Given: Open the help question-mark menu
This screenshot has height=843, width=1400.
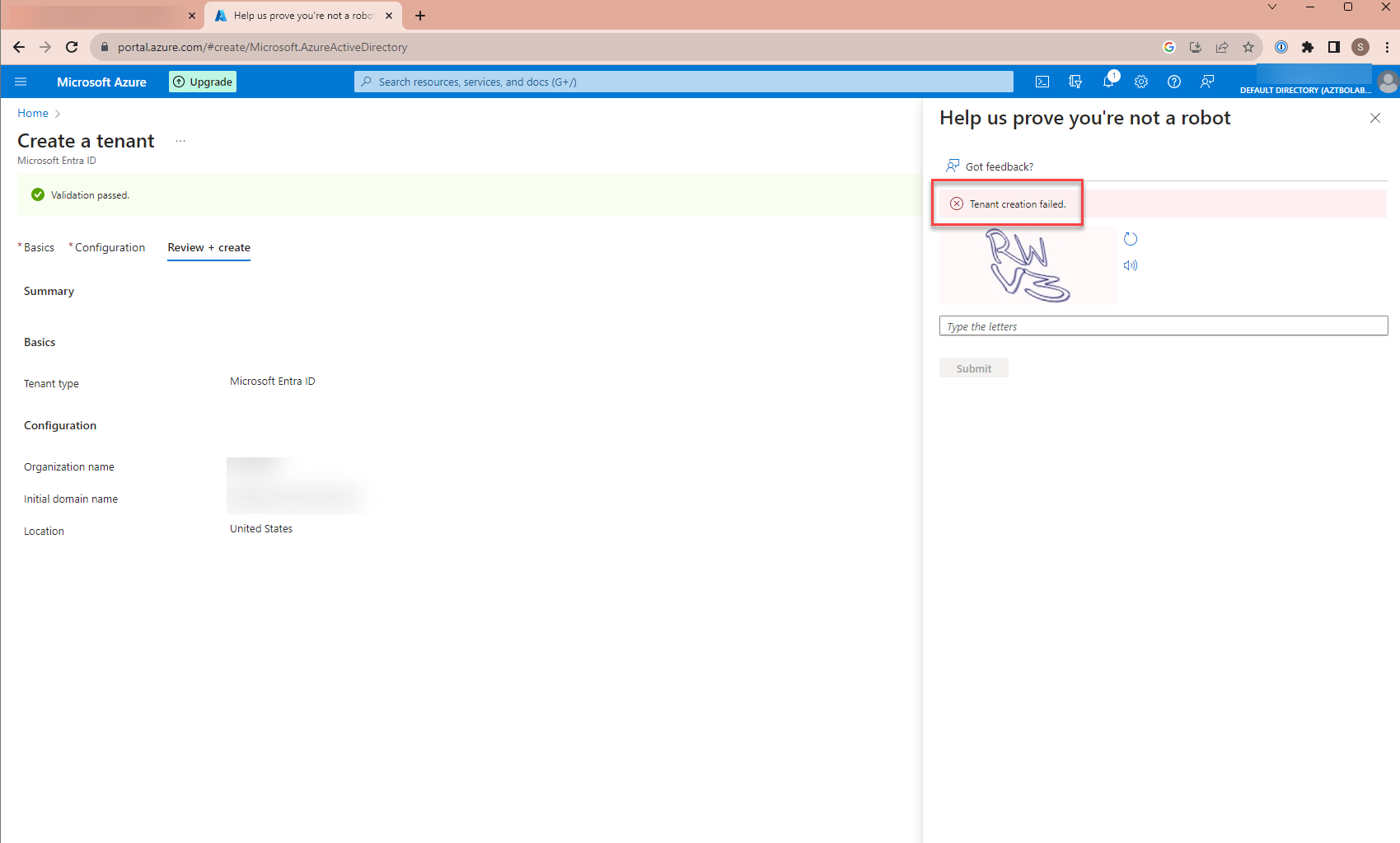Looking at the screenshot, I should click(x=1174, y=82).
